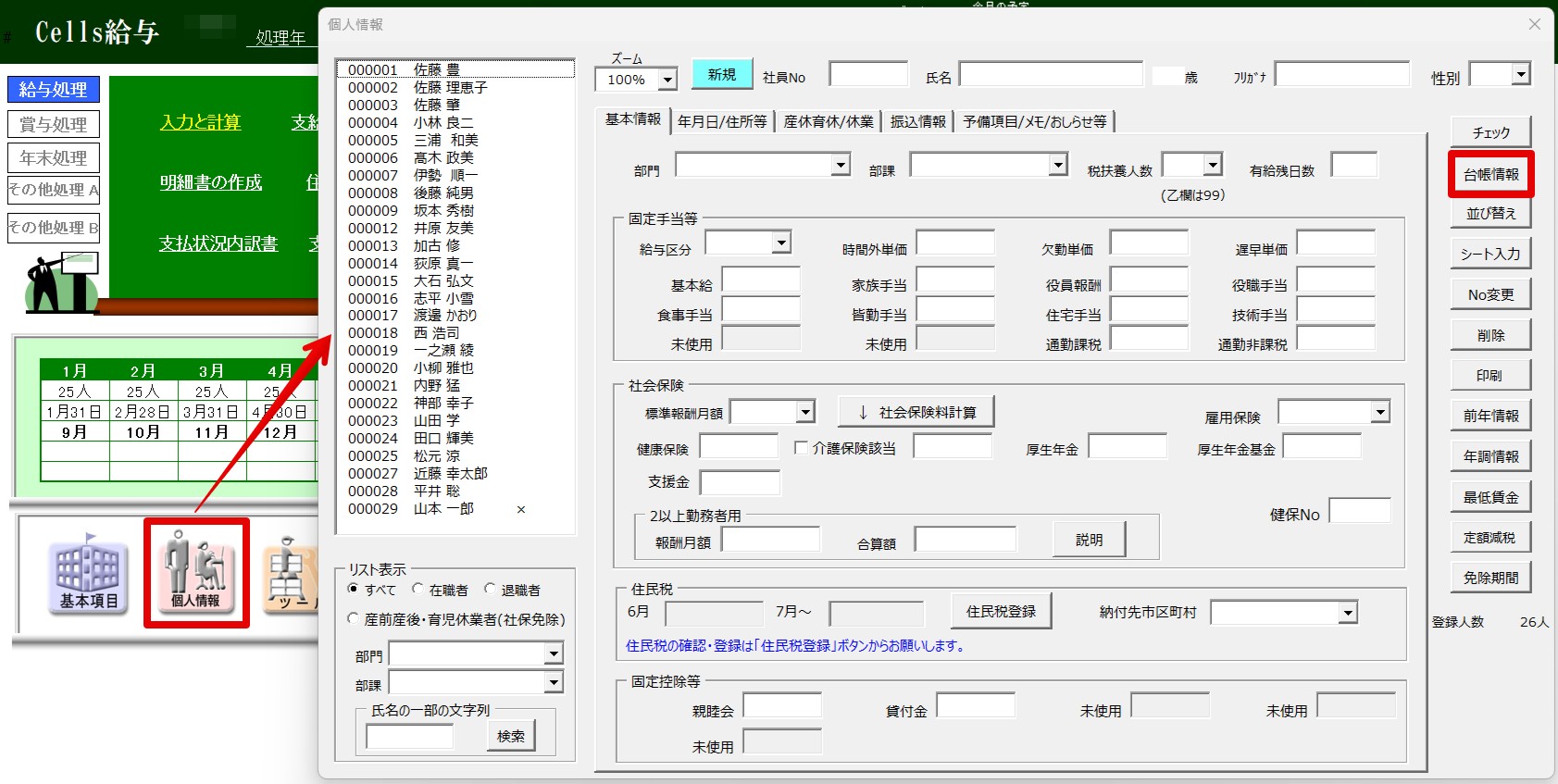Open the 個人情報 people icon
Screen dimensions: 1558x784
[x=196, y=573]
